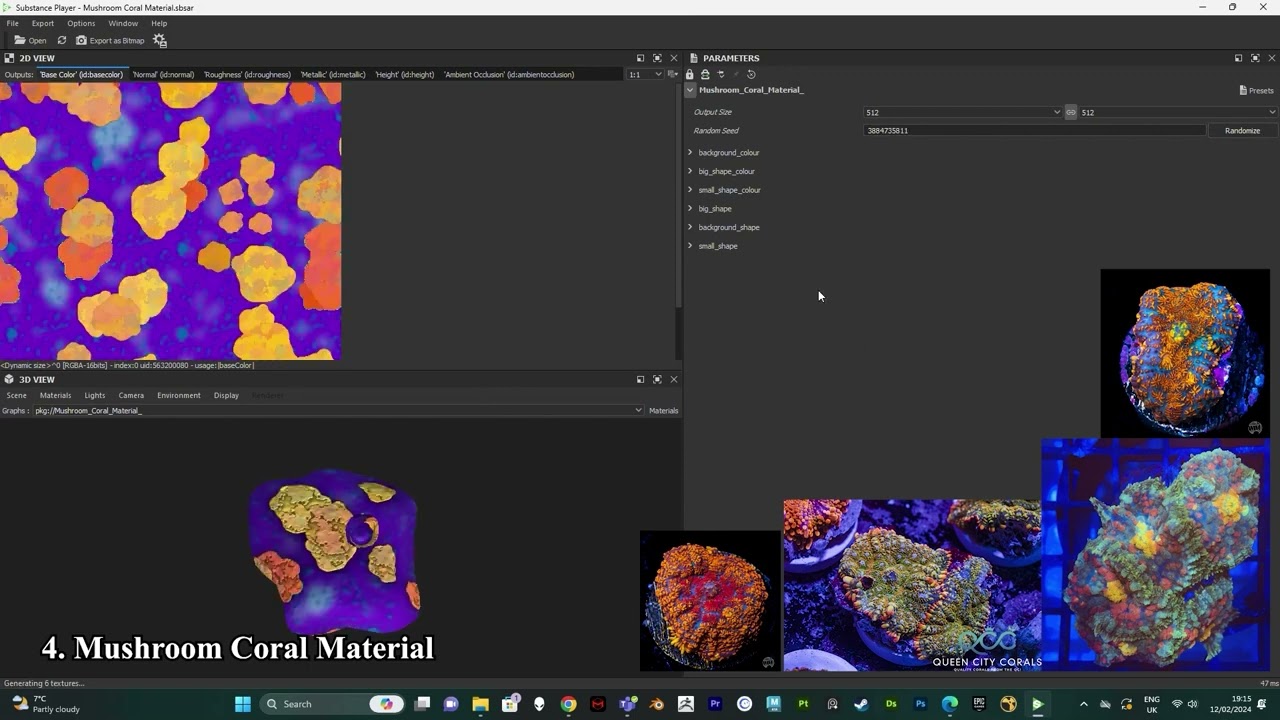Open the Export menu
Image resolution: width=1280 pixels, height=720 pixels.
tap(43, 23)
